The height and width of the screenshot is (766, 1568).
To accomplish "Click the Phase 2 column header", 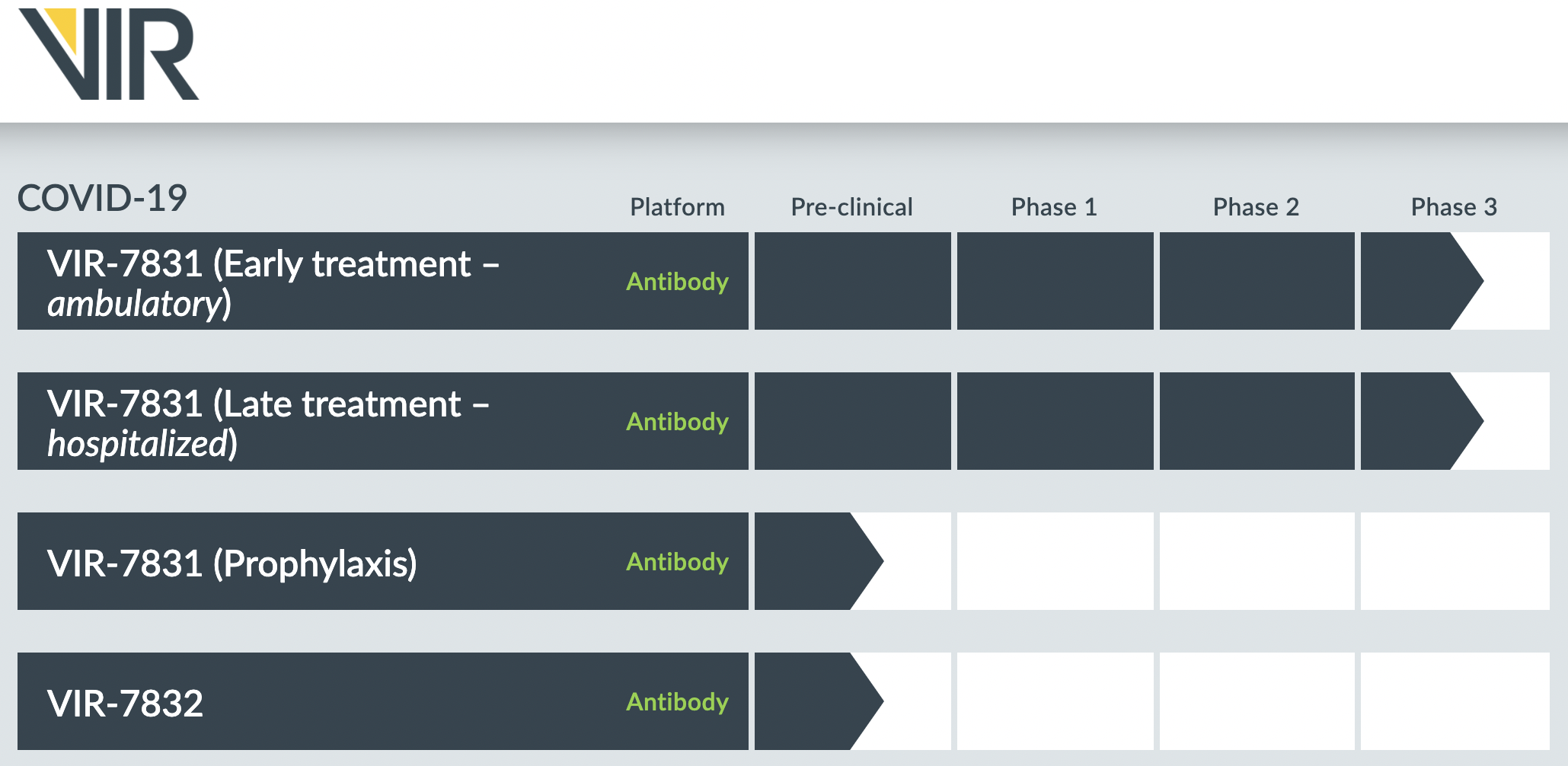I will [x=1256, y=207].
